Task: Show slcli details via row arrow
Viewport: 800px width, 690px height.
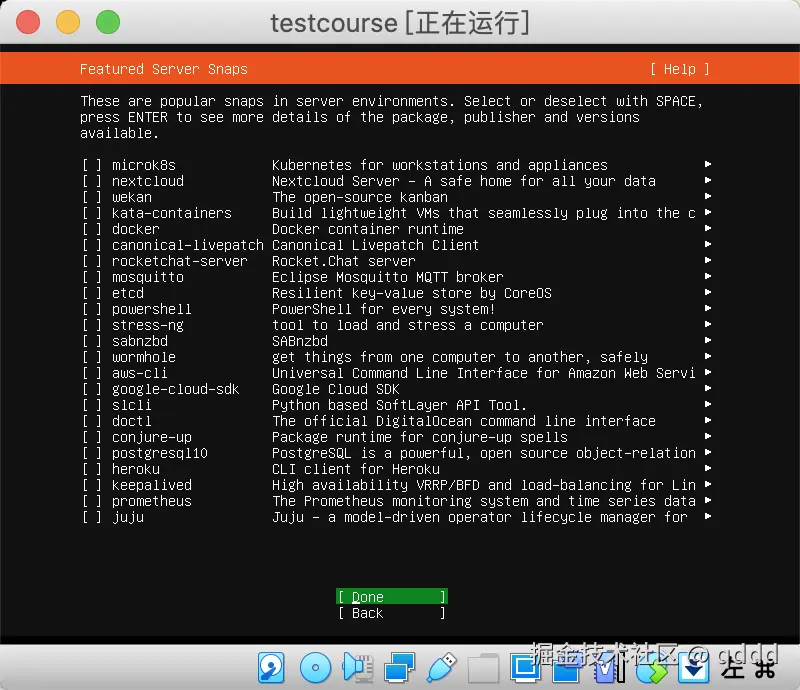Action: coord(708,404)
